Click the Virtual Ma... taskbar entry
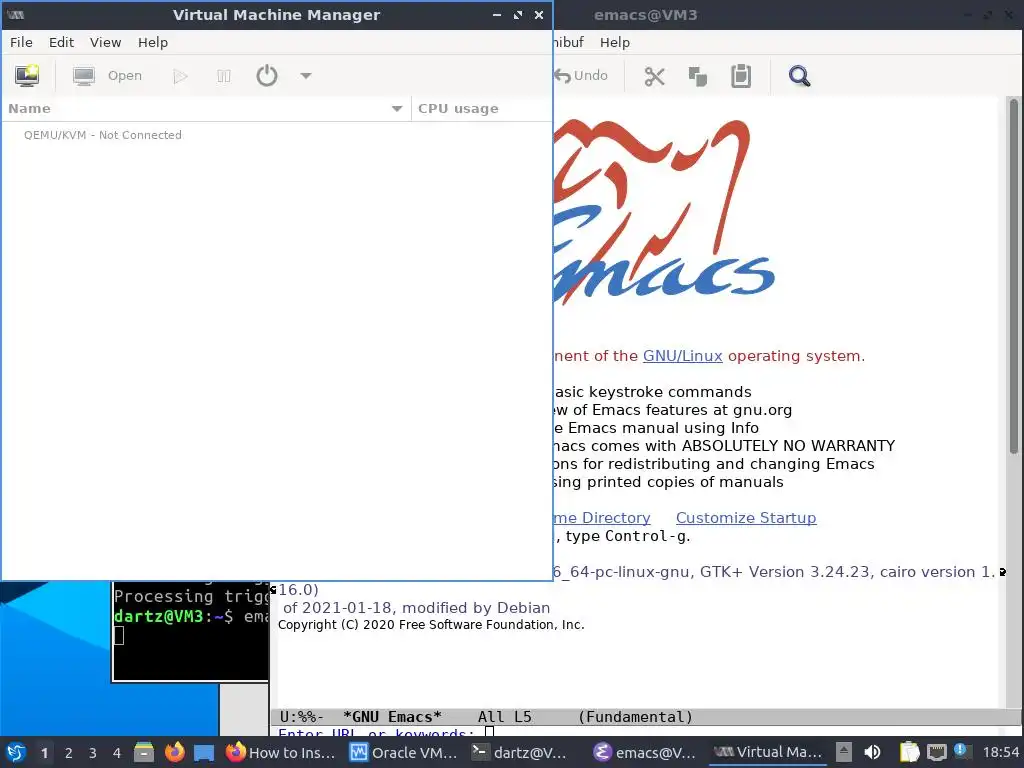1024x768 pixels. click(767, 752)
